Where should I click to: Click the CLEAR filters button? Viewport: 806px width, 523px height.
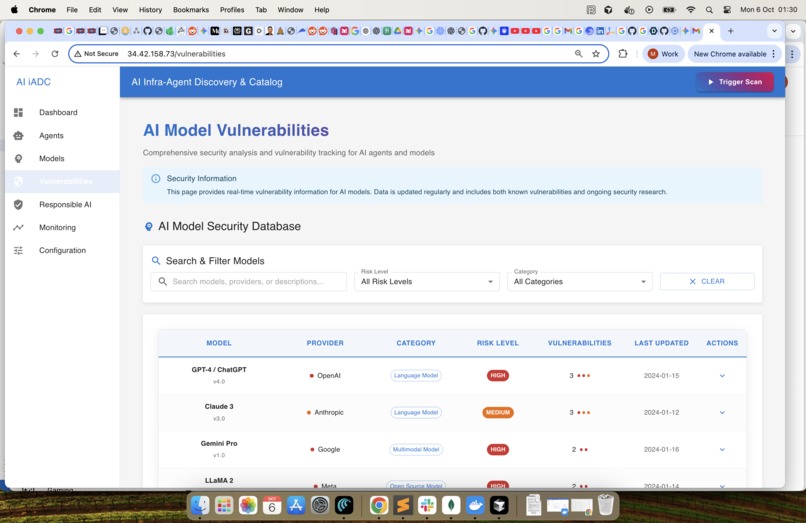[x=707, y=281]
